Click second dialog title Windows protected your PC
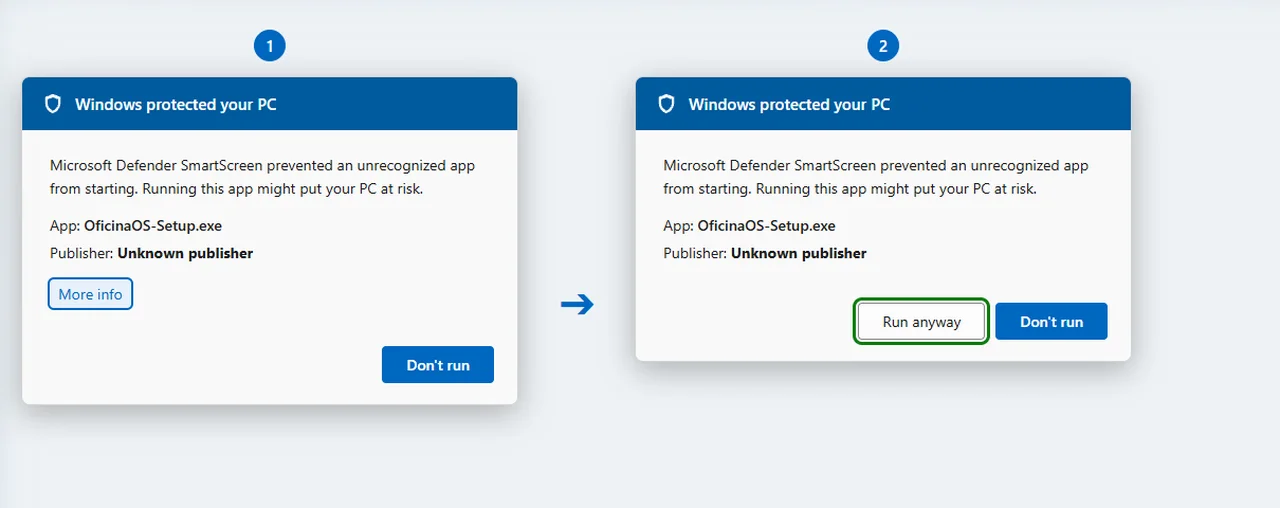The width and height of the screenshot is (1280, 508). pyautogui.click(x=789, y=104)
